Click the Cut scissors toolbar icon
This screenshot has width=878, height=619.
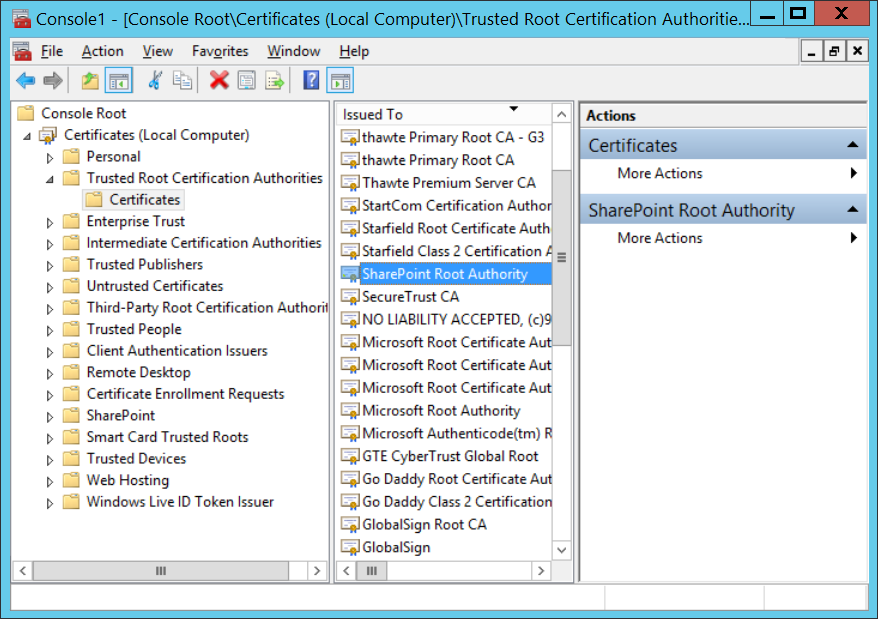click(155, 81)
